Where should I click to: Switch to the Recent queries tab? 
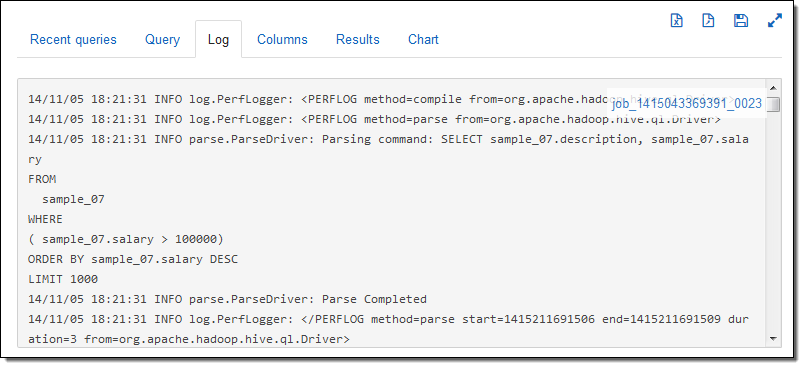pos(73,39)
